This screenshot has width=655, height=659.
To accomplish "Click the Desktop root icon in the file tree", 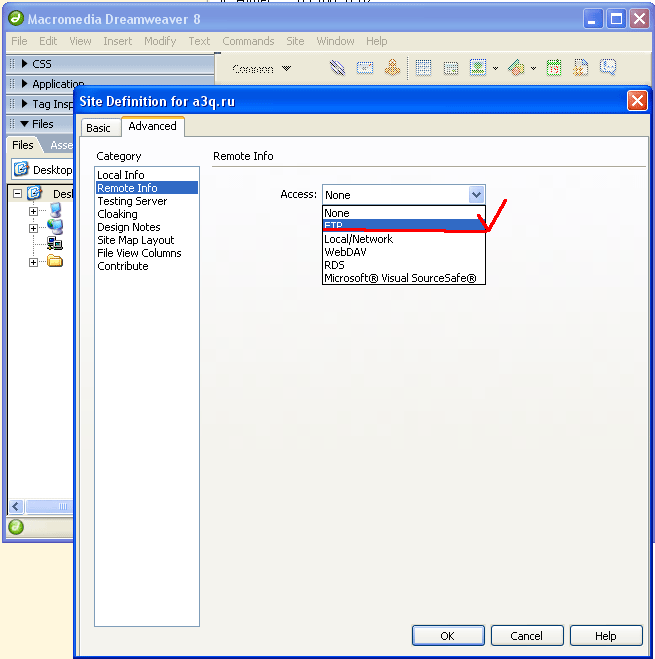I will 34,193.
